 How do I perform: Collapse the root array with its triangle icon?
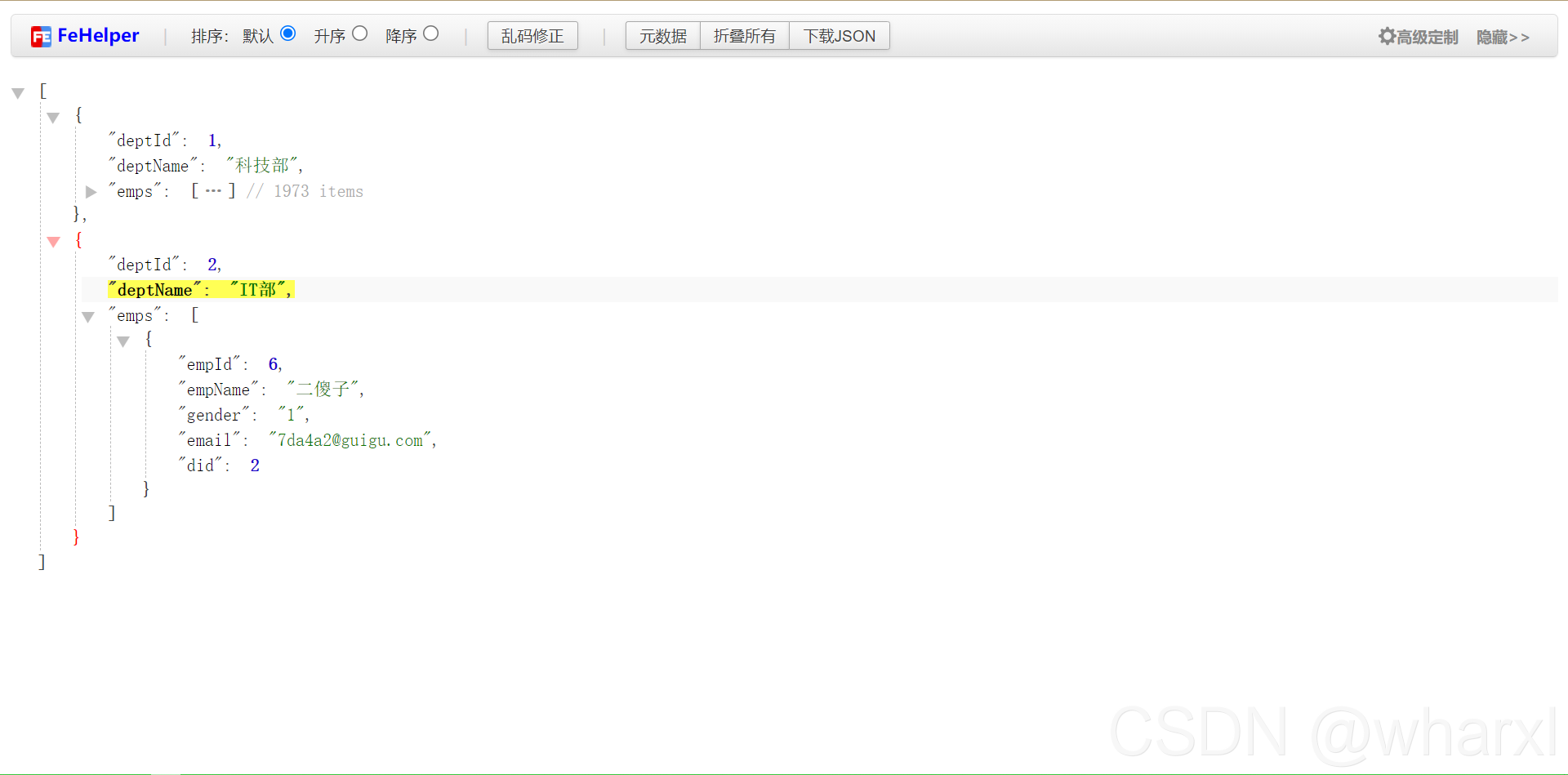(18, 92)
